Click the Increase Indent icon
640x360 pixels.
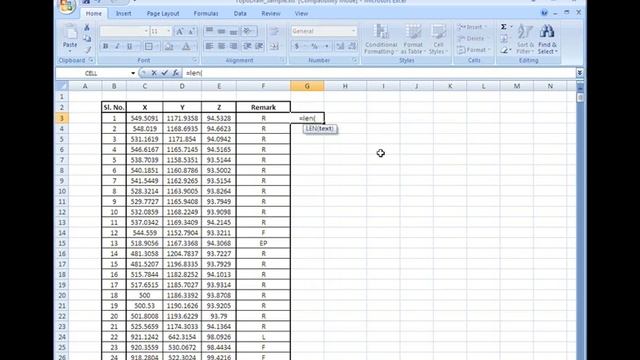259,47
